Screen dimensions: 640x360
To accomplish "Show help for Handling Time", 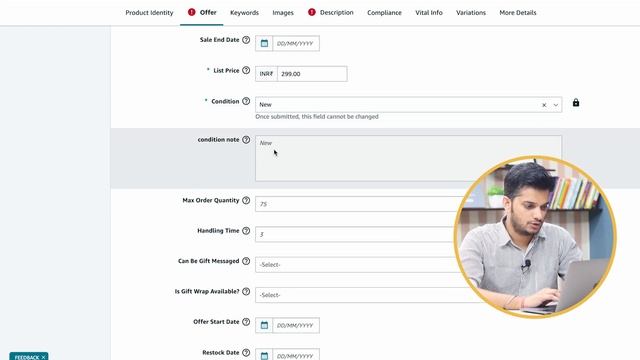I will [246, 231].
